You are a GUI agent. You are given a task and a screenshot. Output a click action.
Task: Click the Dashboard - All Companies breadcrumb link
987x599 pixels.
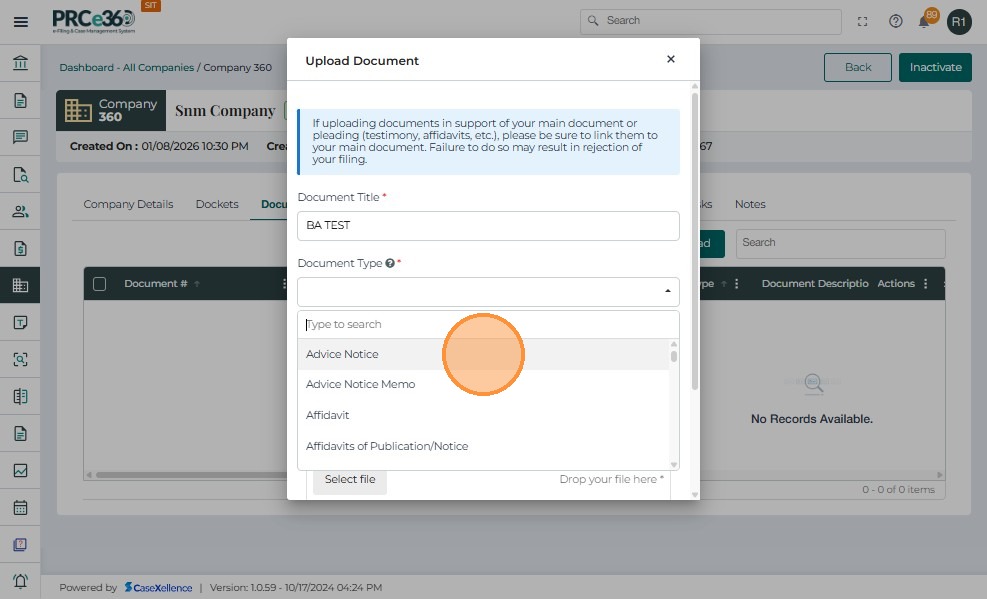pyautogui.click(x=126, y=68)
